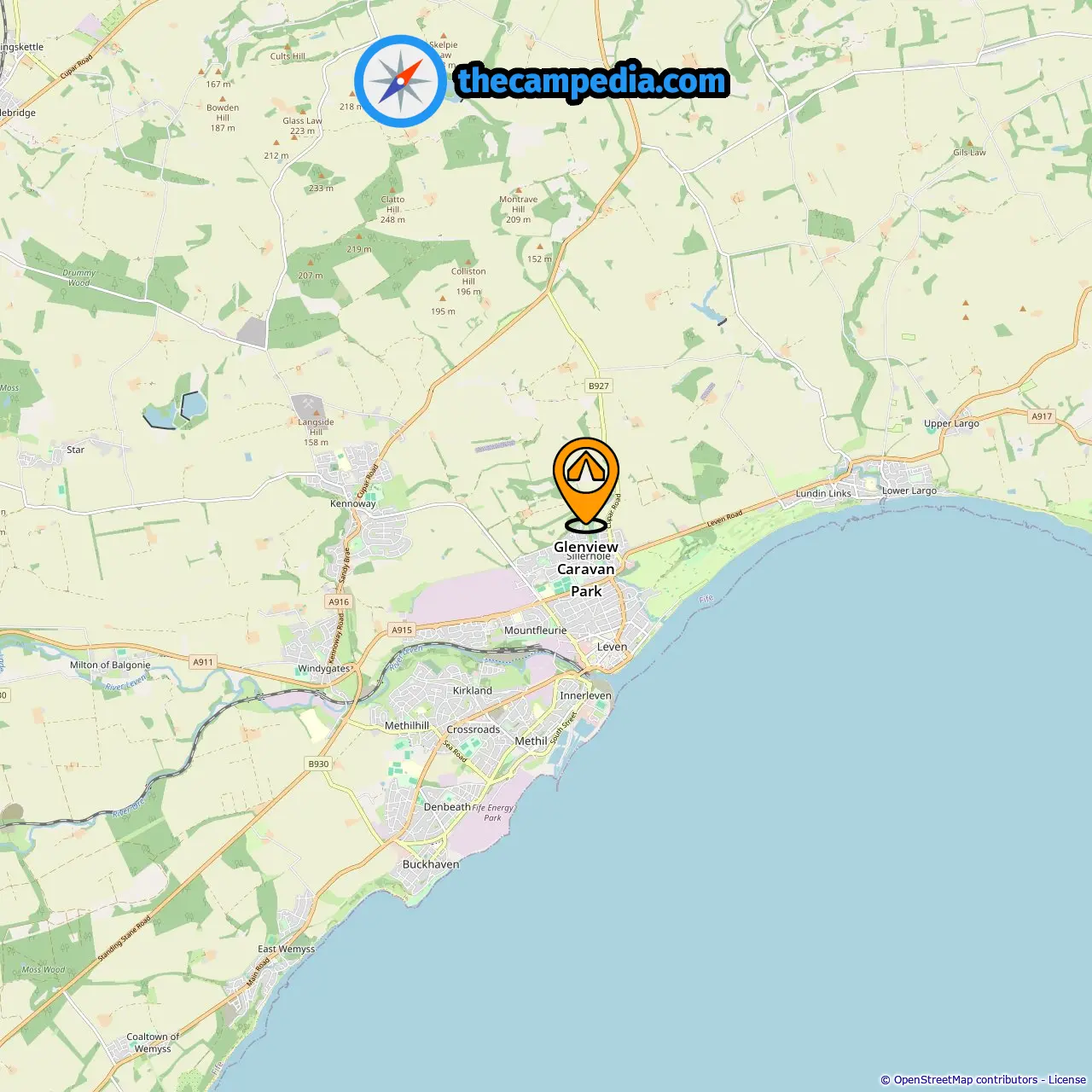Click the East Wemyss place label
Screen dimensions: 1092x1092
[287, 949]
